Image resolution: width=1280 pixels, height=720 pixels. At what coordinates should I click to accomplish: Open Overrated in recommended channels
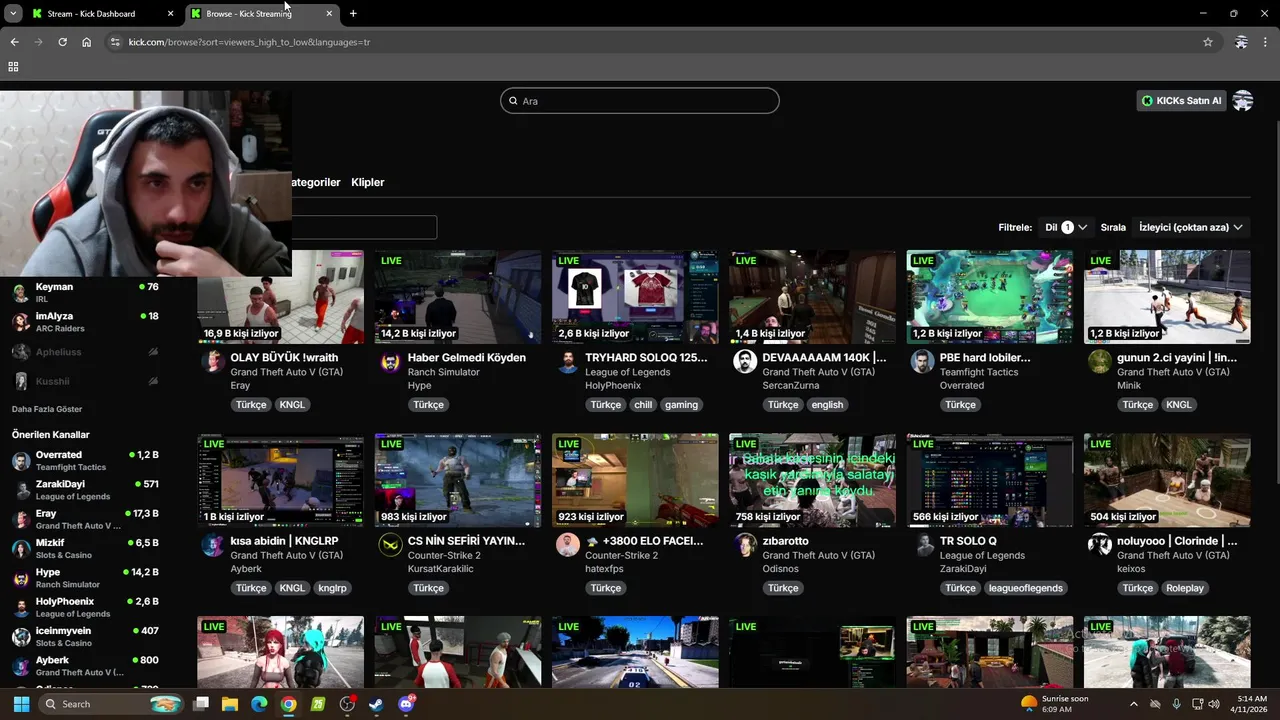[85, 460]
